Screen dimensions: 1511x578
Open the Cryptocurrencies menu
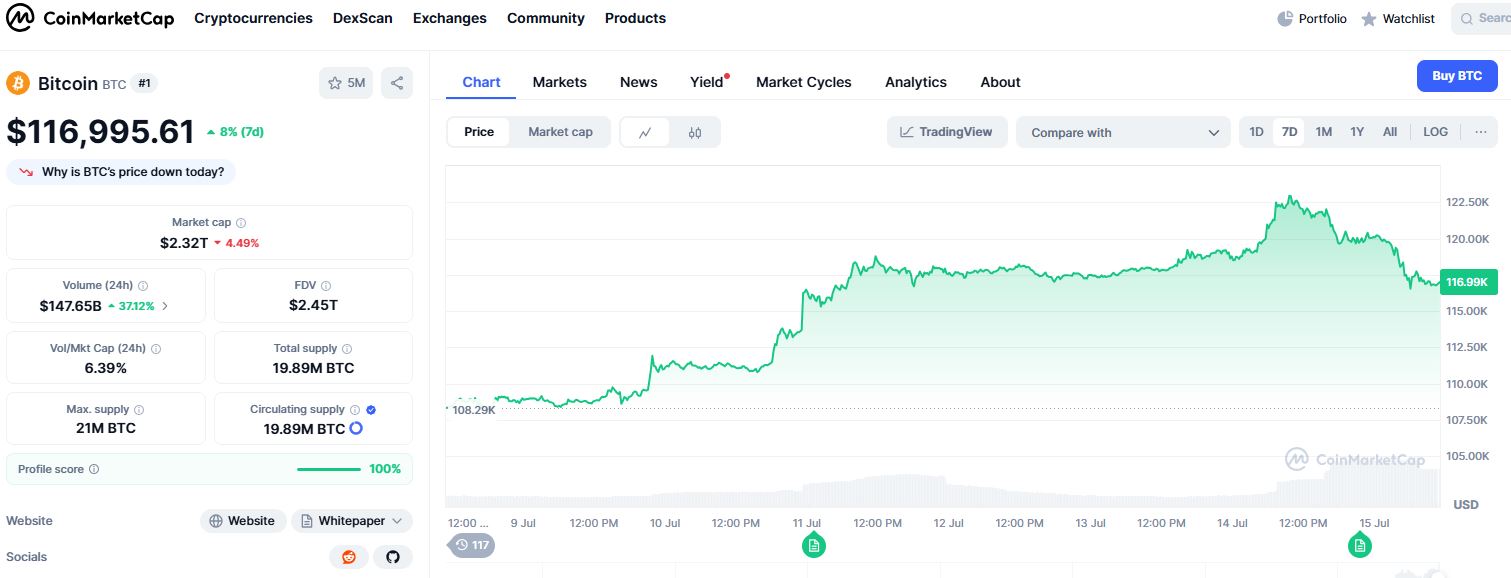(x=253, y=18)
